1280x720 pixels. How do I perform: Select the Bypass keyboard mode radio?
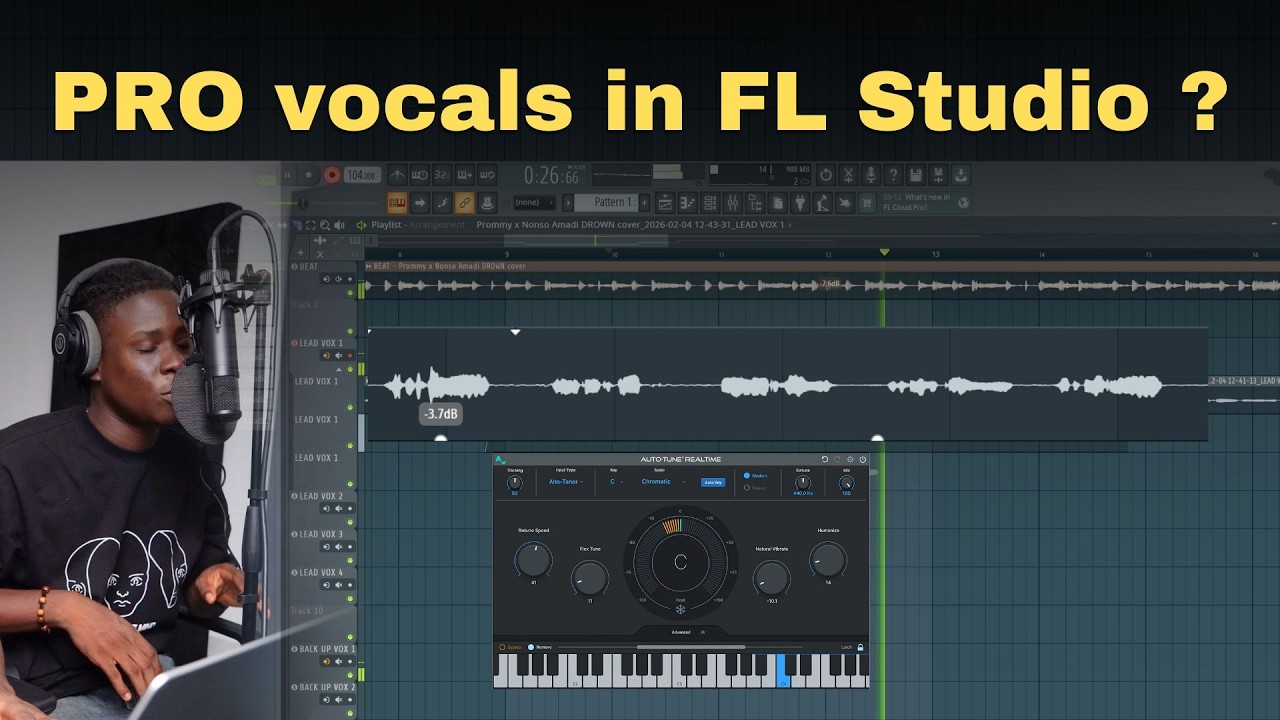point(503,647)
